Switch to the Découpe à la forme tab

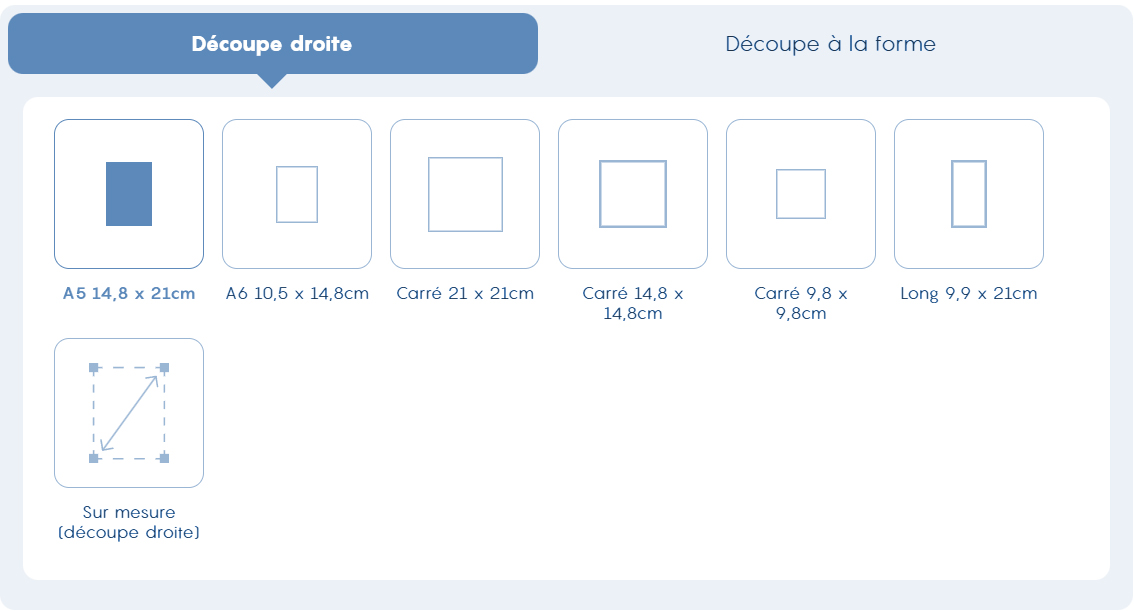click(830, 43)
